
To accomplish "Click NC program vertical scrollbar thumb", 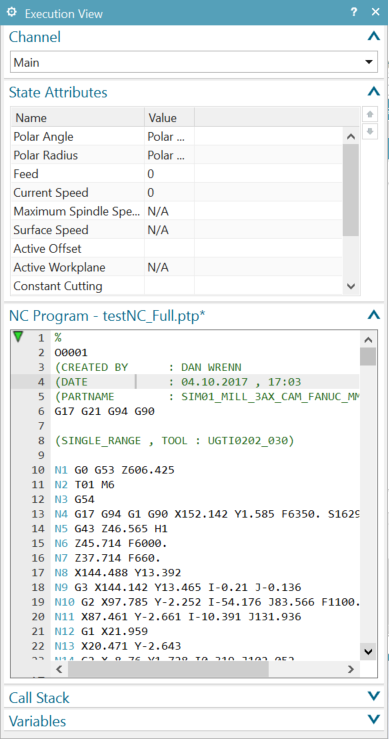I will tap(368, 356).
